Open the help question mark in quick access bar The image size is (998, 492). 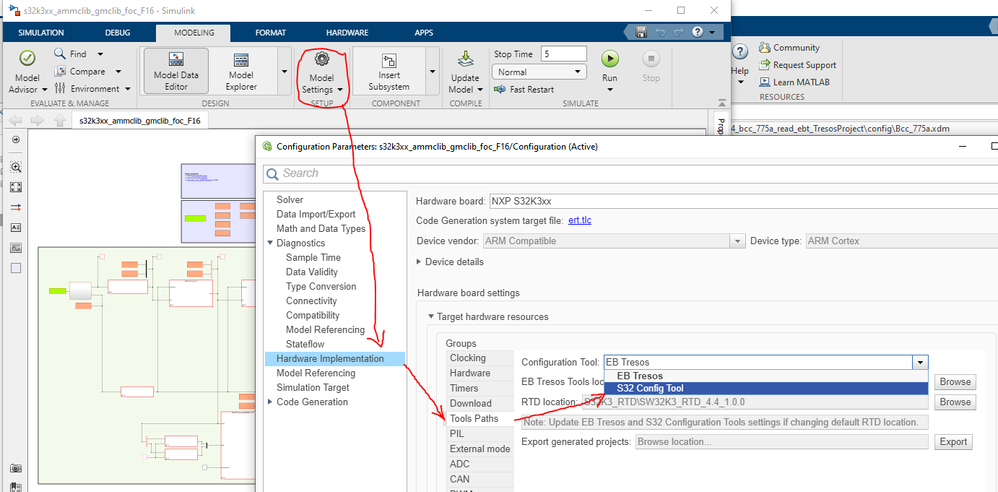pyautogui.click(x=697, y=32)
